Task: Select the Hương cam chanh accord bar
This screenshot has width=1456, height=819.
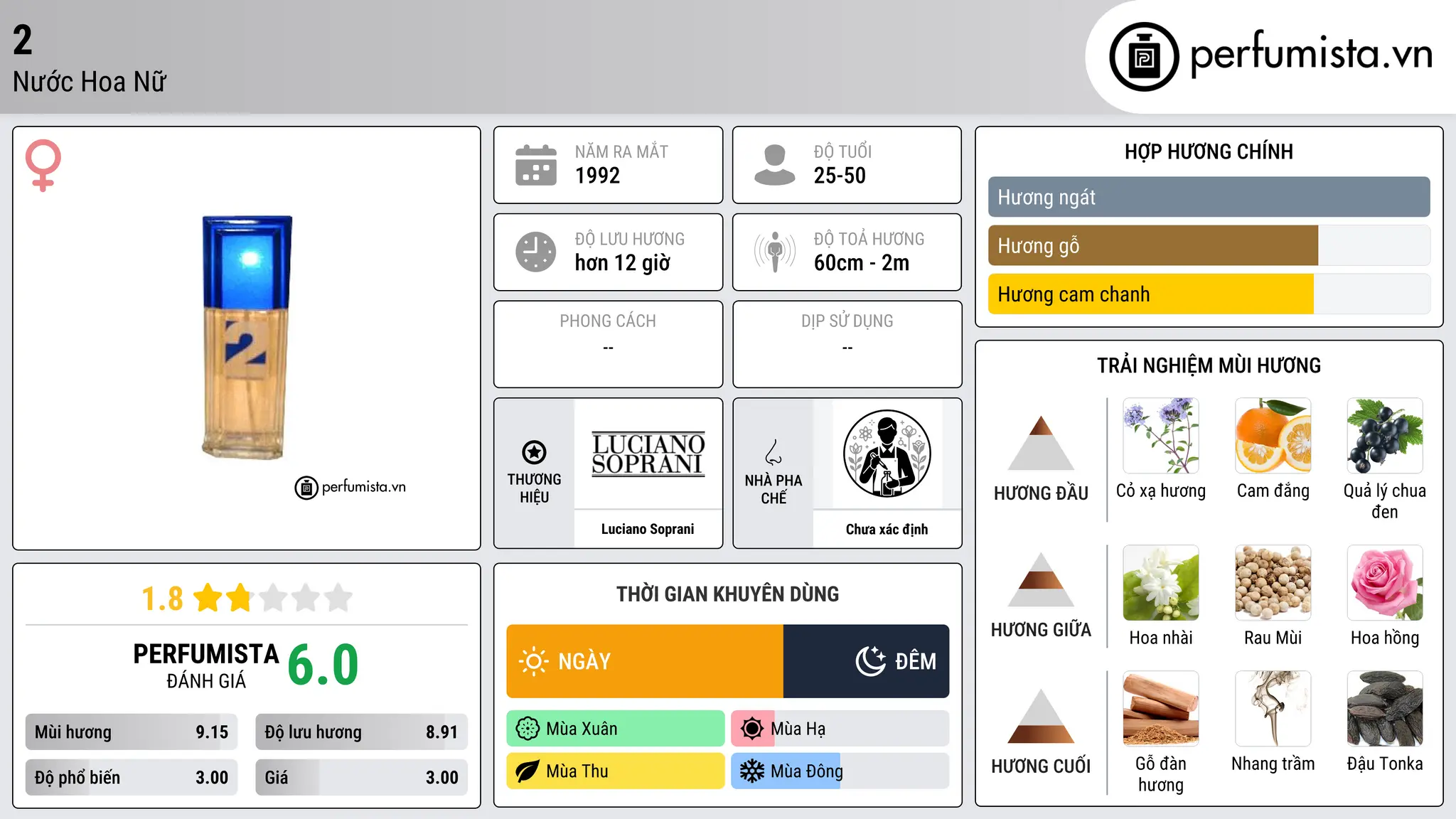Action: (x=1209, y=294)
